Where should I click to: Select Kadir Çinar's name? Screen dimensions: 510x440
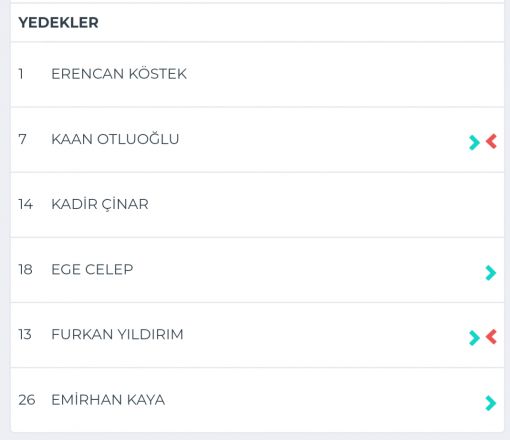(x=100, y=204)
